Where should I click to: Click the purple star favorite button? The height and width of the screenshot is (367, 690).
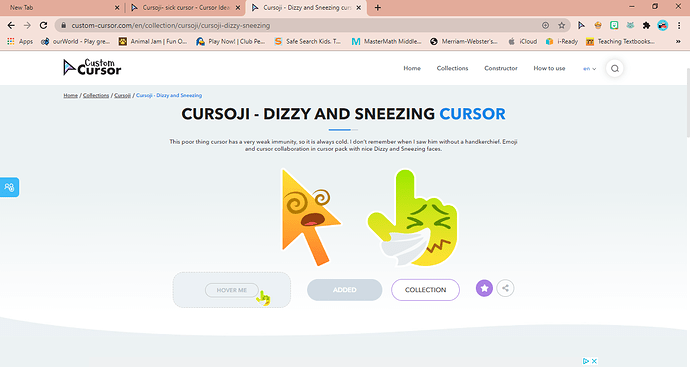[484, 288]
